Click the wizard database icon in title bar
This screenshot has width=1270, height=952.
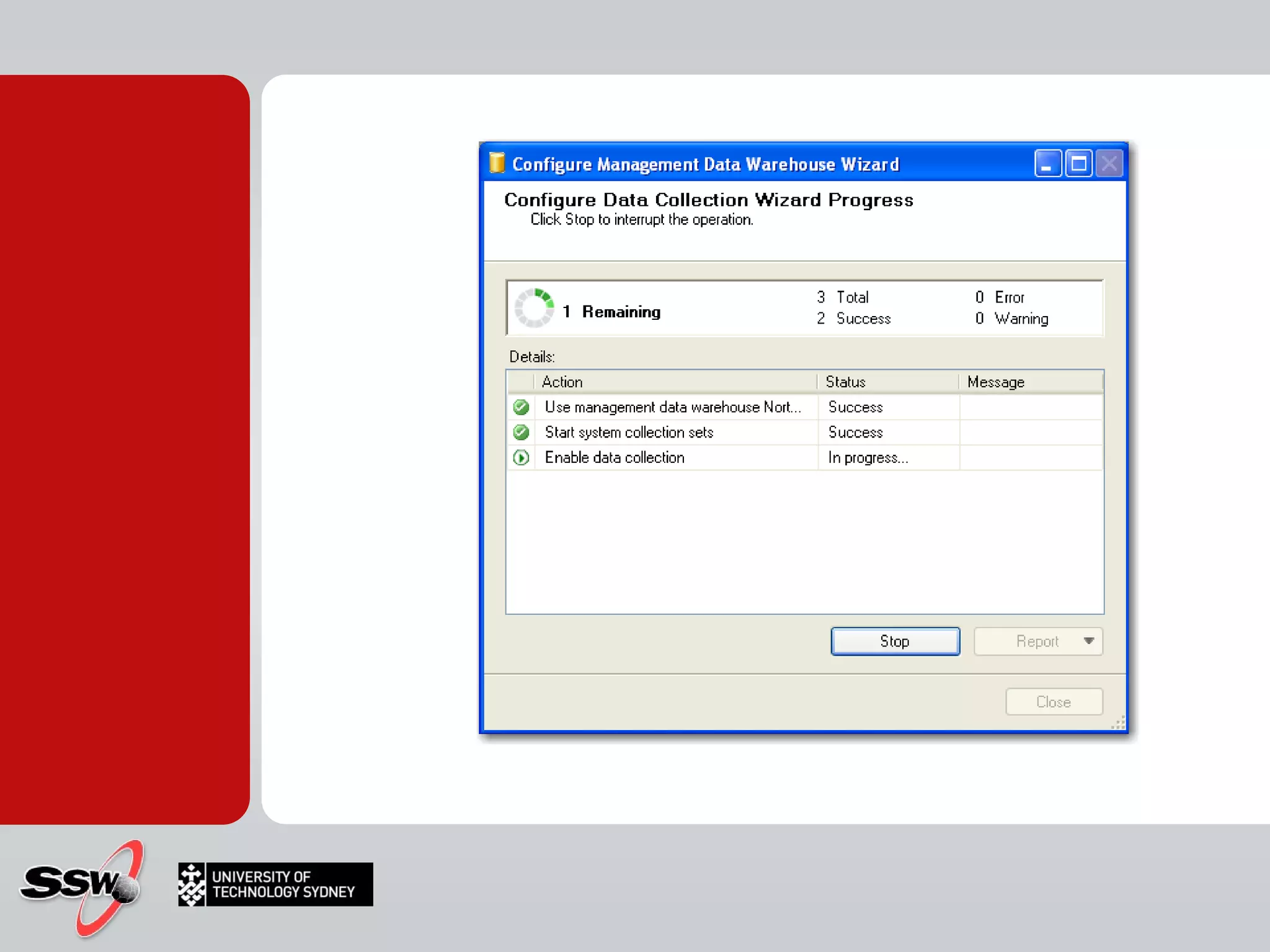pyautogui.click(x=497, y=163)
